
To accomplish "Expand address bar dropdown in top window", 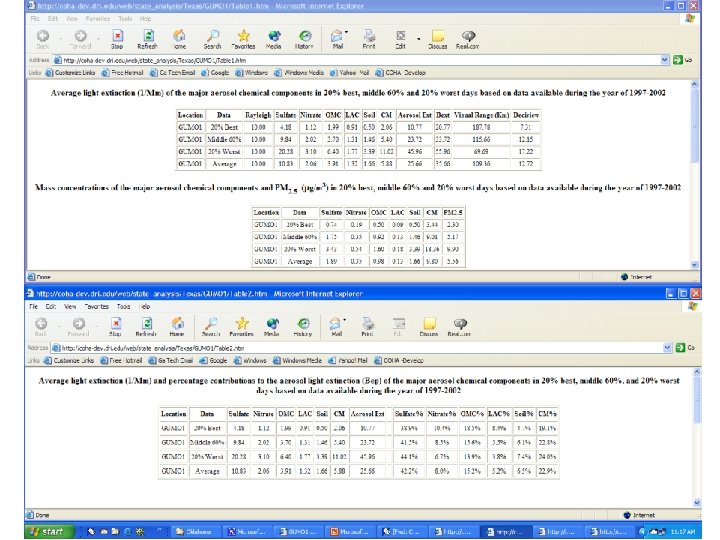I will [664, 60].
